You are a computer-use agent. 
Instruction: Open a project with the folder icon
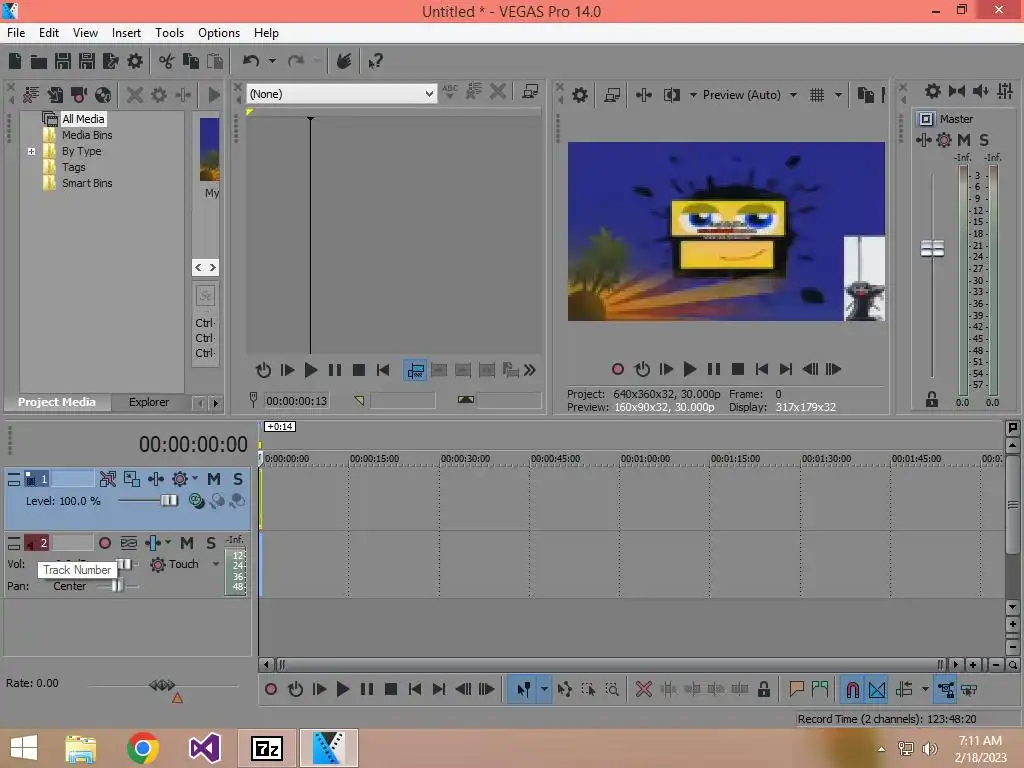point(39,61)
